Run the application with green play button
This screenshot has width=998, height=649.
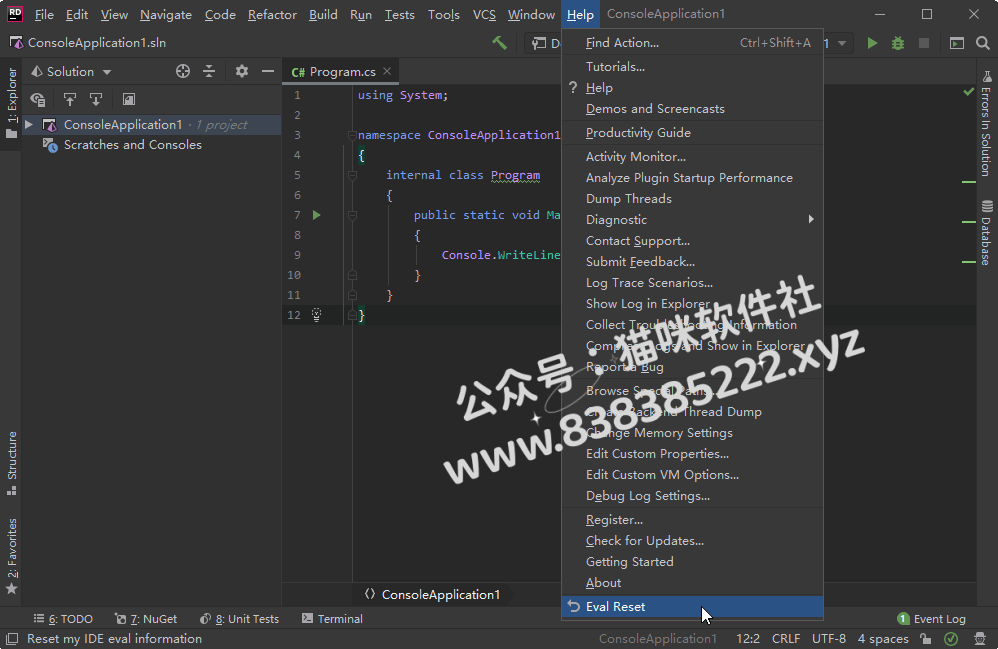872,43
